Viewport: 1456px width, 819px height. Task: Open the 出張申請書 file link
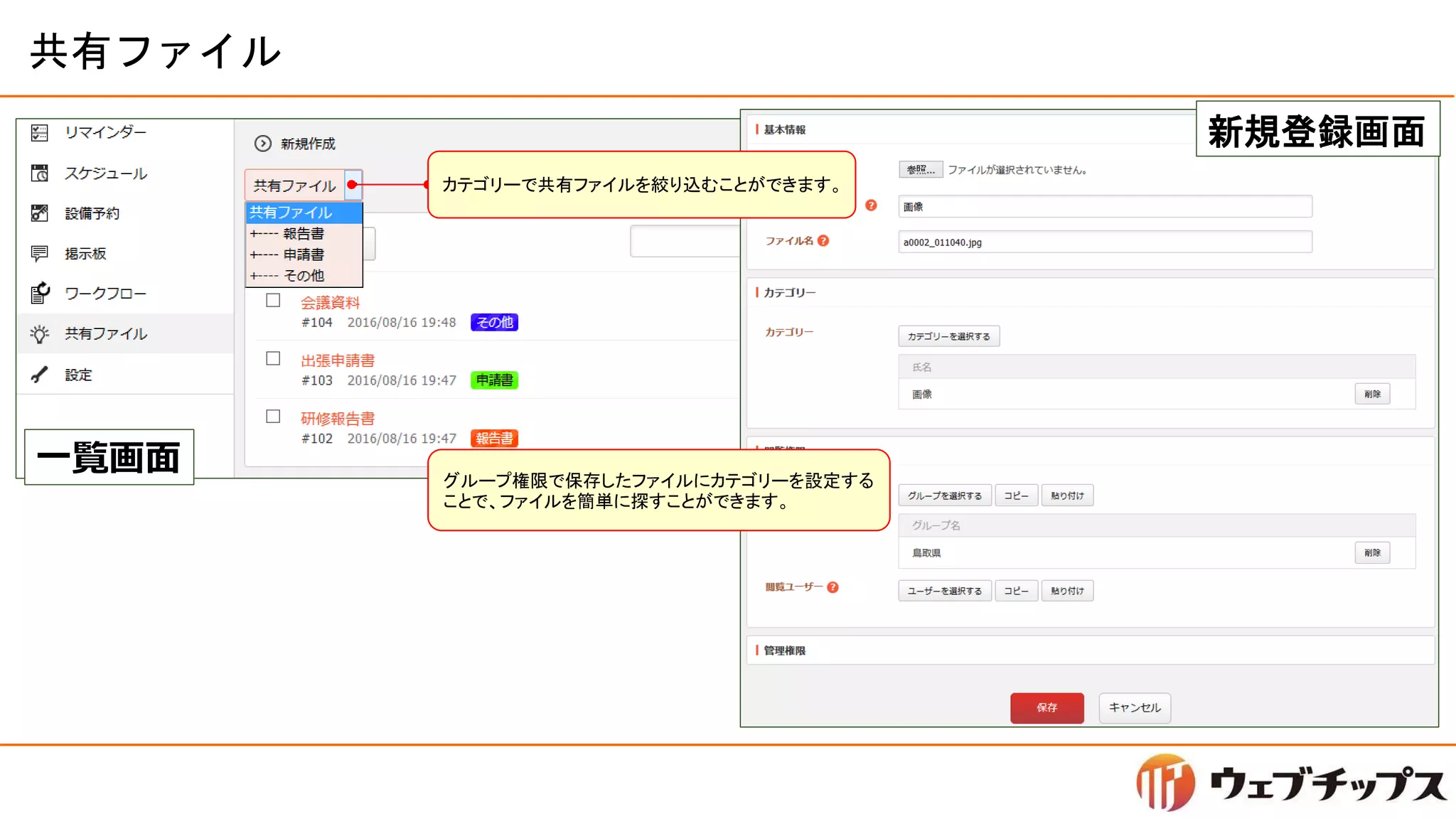click(338, 360)
